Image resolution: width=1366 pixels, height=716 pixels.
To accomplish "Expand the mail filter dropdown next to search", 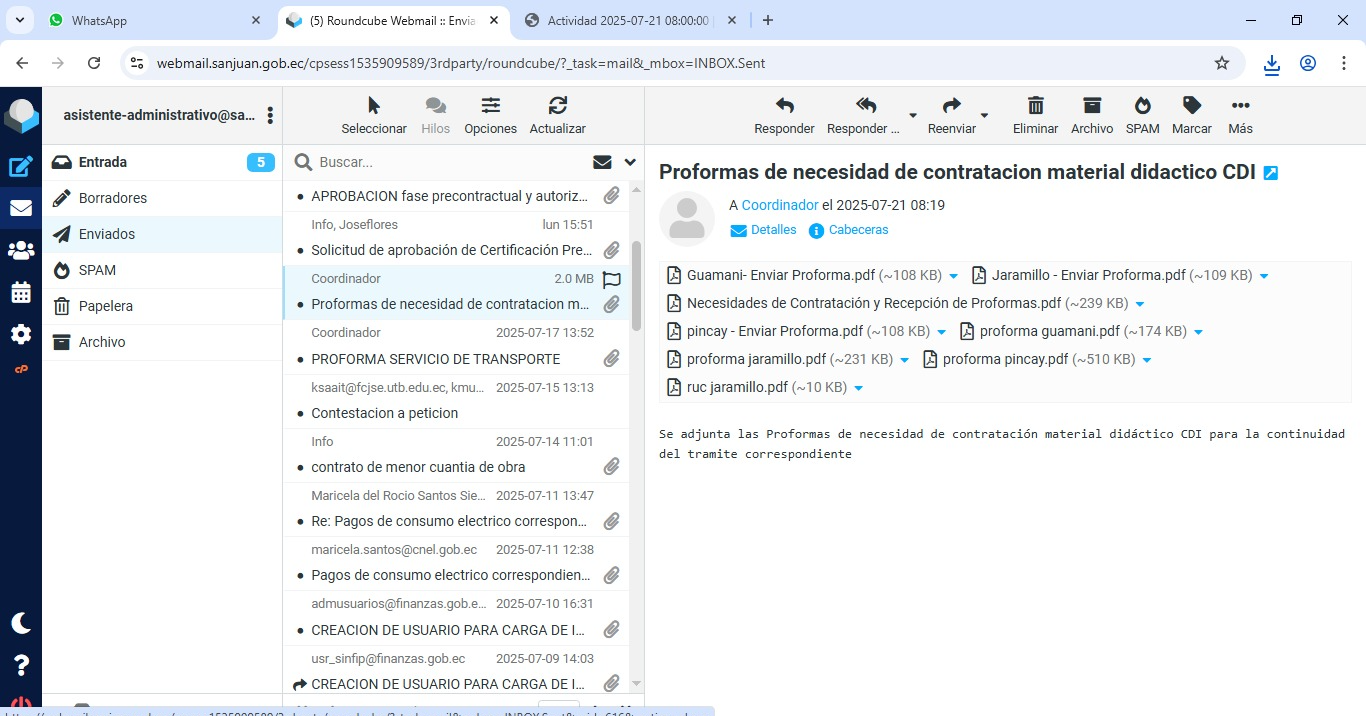I will click(x=630, y=162).
